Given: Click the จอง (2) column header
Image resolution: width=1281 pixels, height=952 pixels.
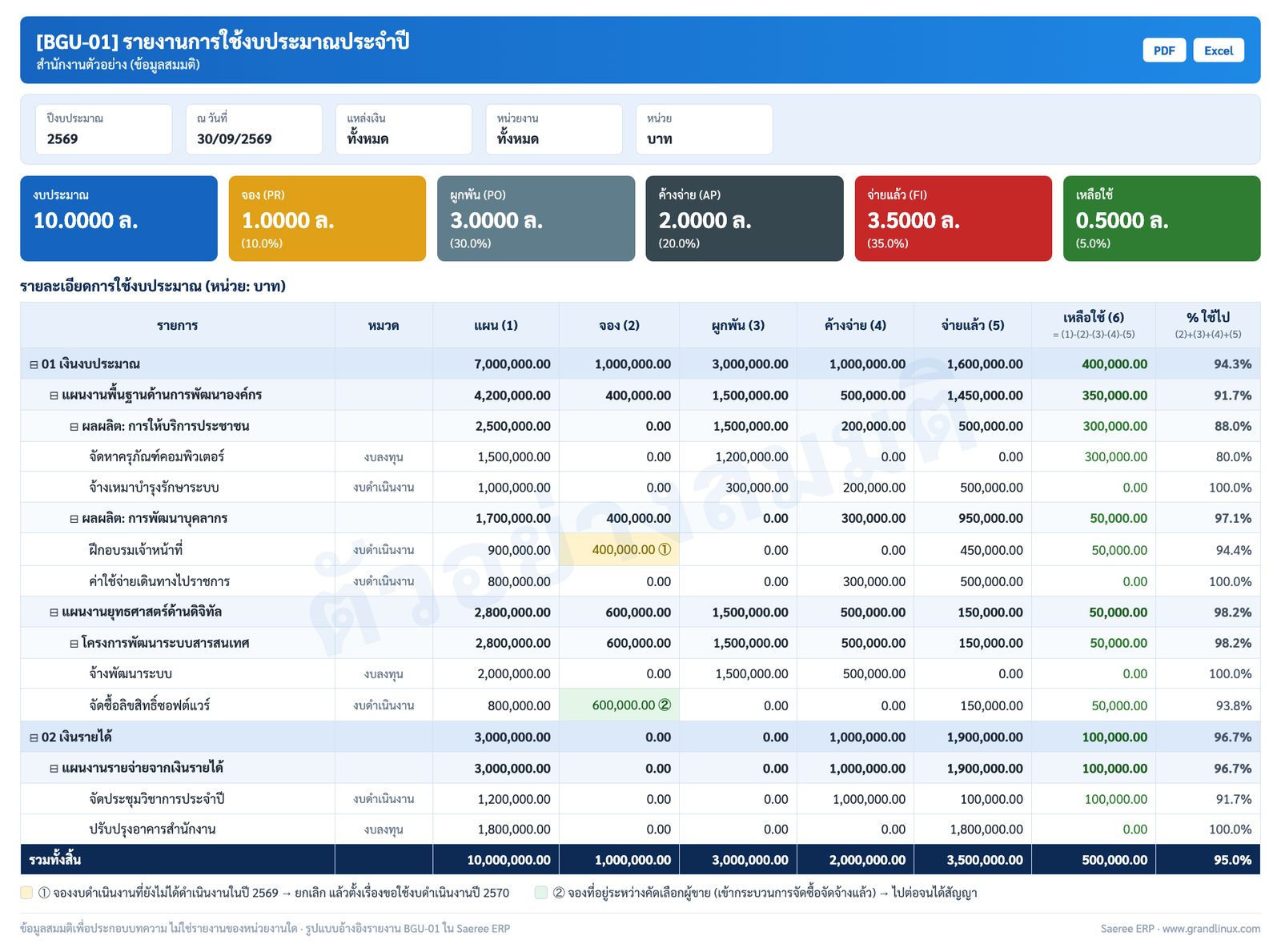Looking at the screenshot, I should click(619, 325).
